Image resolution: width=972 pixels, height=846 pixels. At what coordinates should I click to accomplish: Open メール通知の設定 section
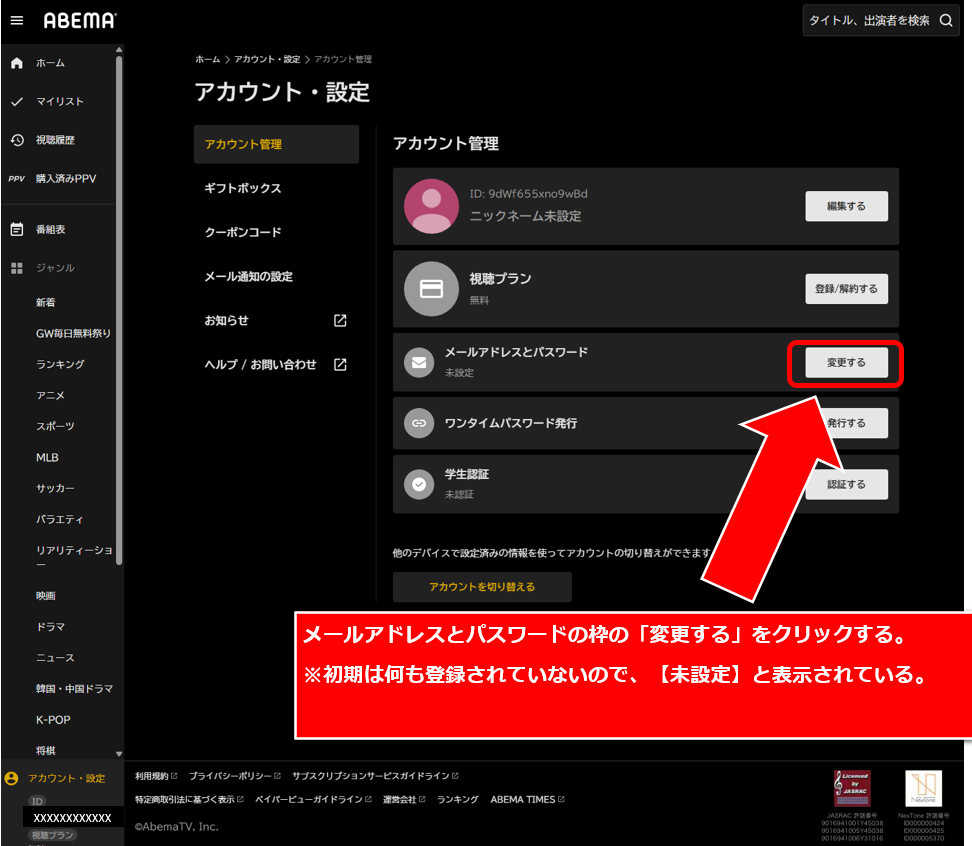click(x=249, y=276)
